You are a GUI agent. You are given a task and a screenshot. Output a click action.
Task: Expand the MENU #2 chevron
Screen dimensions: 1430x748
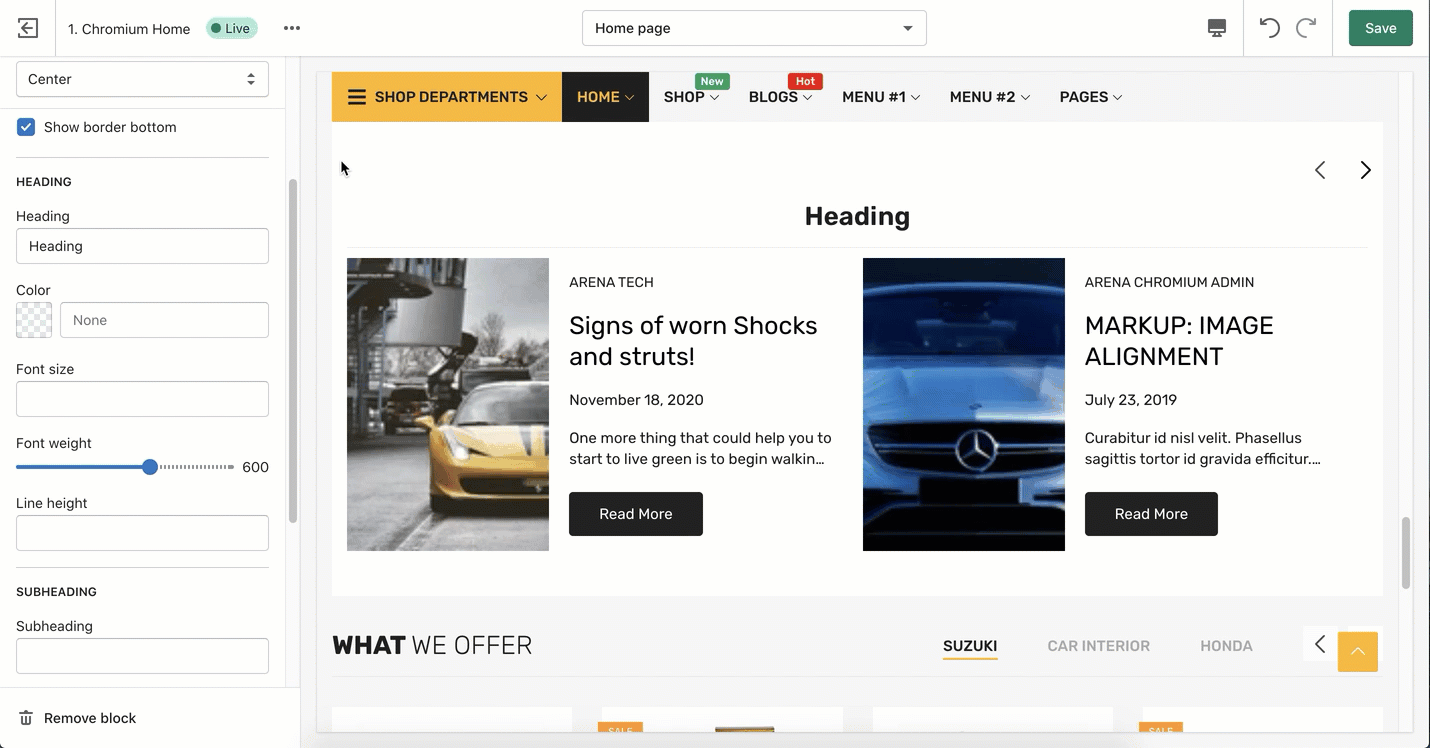pyautogui.click(x=1026, y=97)
